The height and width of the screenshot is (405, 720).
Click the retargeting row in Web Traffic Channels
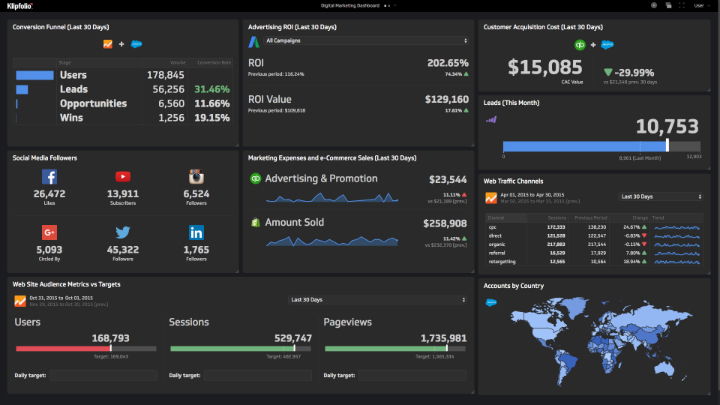click(594, 262)
